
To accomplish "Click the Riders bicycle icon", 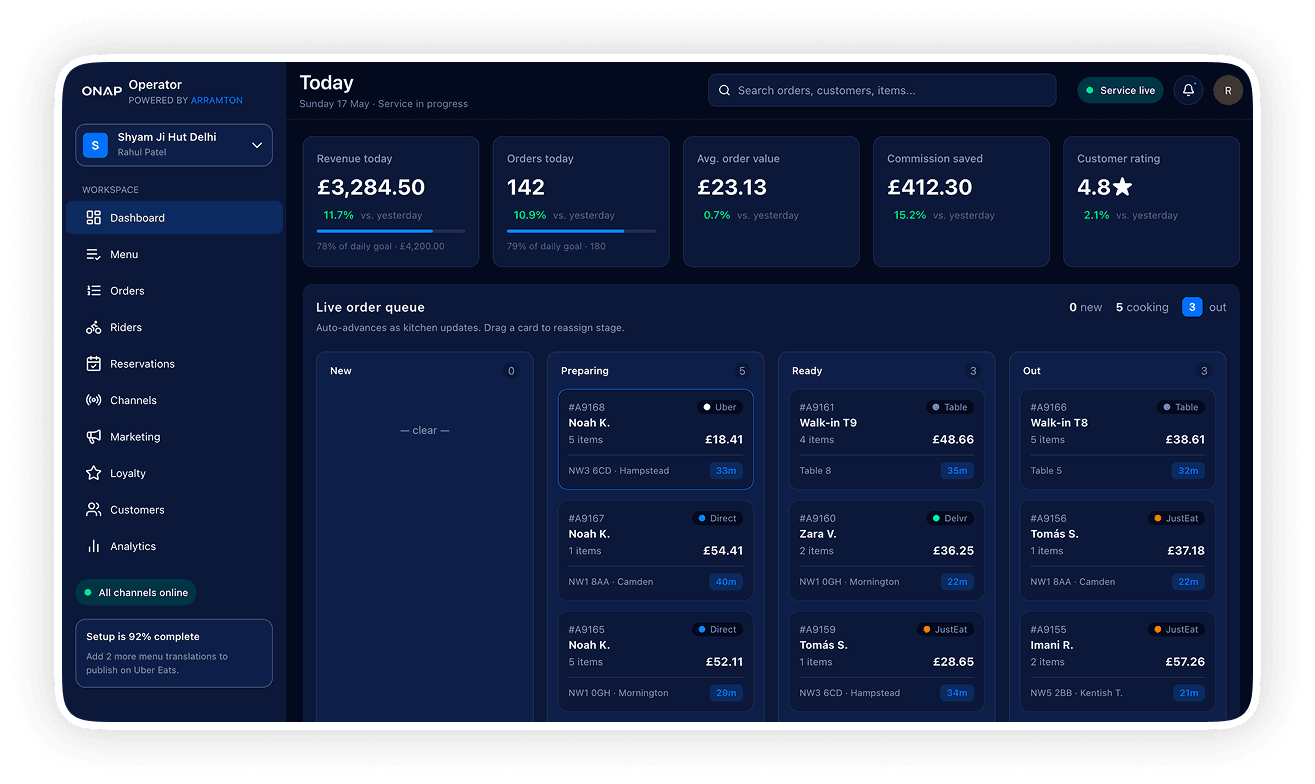I will tap(93, 327).
